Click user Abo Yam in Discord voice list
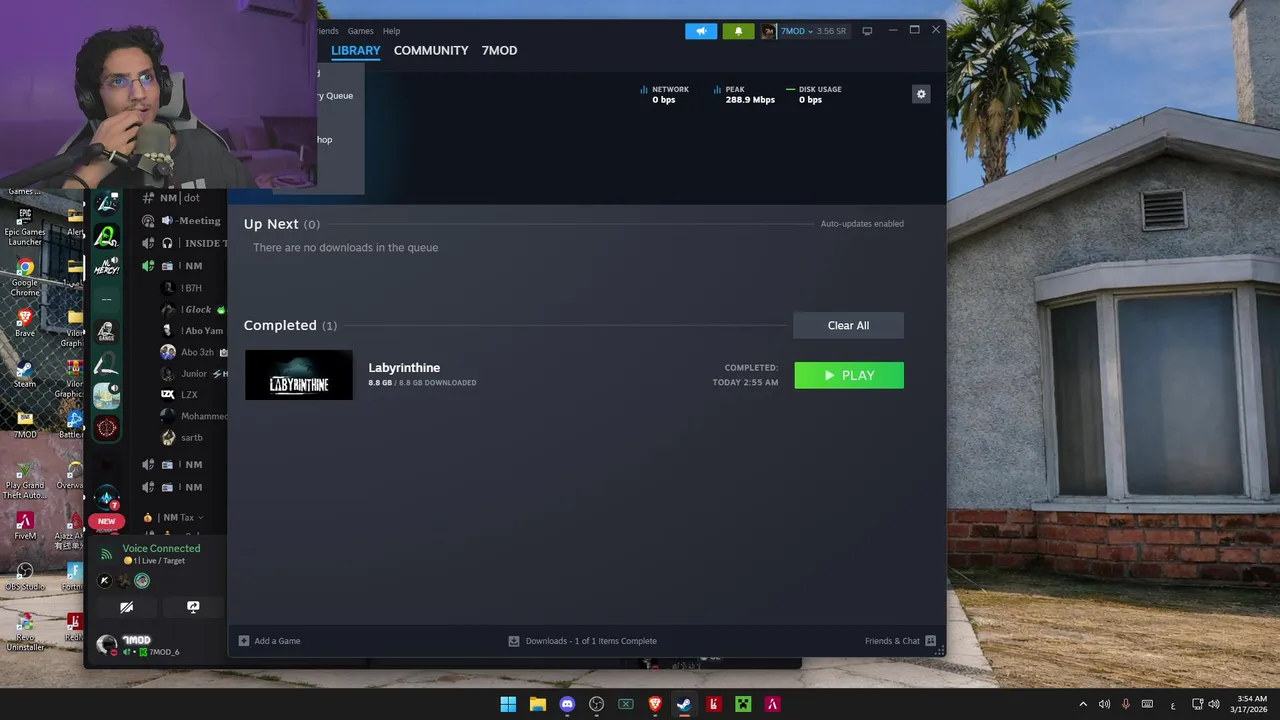 (193, 331)
